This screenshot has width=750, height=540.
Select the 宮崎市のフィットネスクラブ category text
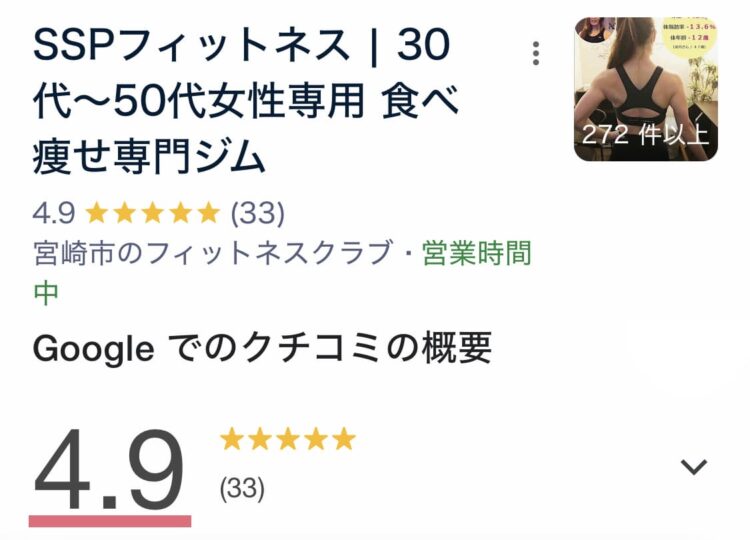pos(210,253)
